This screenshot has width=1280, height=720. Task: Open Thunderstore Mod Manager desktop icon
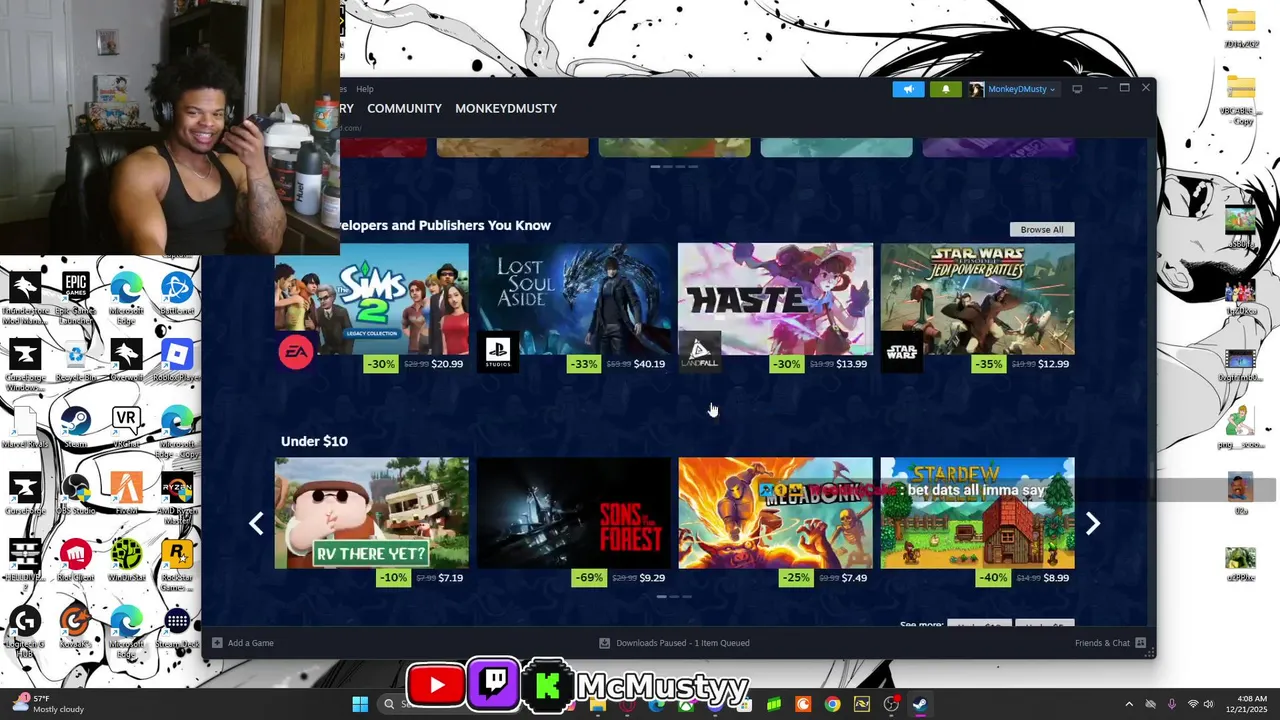(x=25, y=298)
